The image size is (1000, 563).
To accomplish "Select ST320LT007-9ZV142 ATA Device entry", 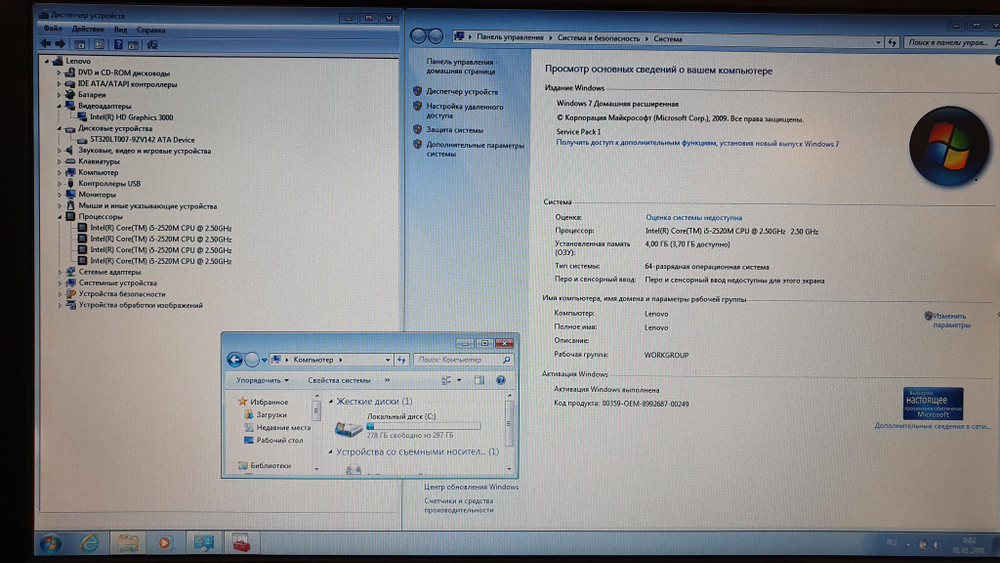I will point(142,140).
